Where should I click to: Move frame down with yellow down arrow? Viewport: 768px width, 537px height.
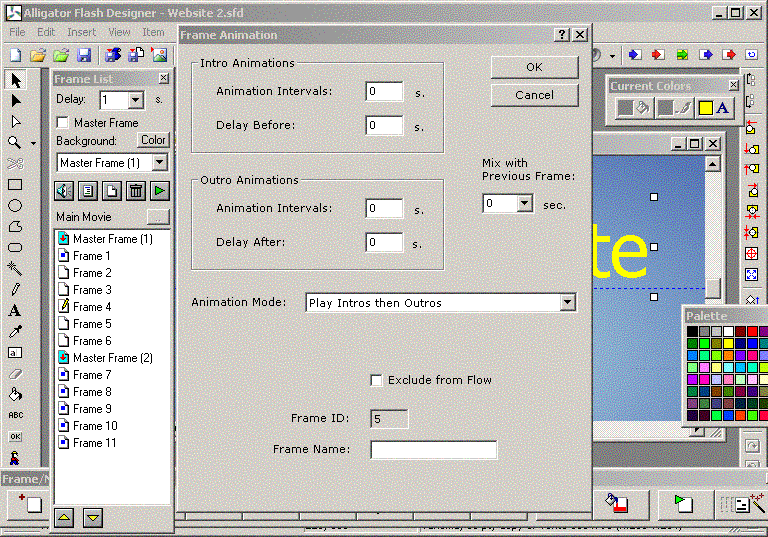[x=93, y=517]
